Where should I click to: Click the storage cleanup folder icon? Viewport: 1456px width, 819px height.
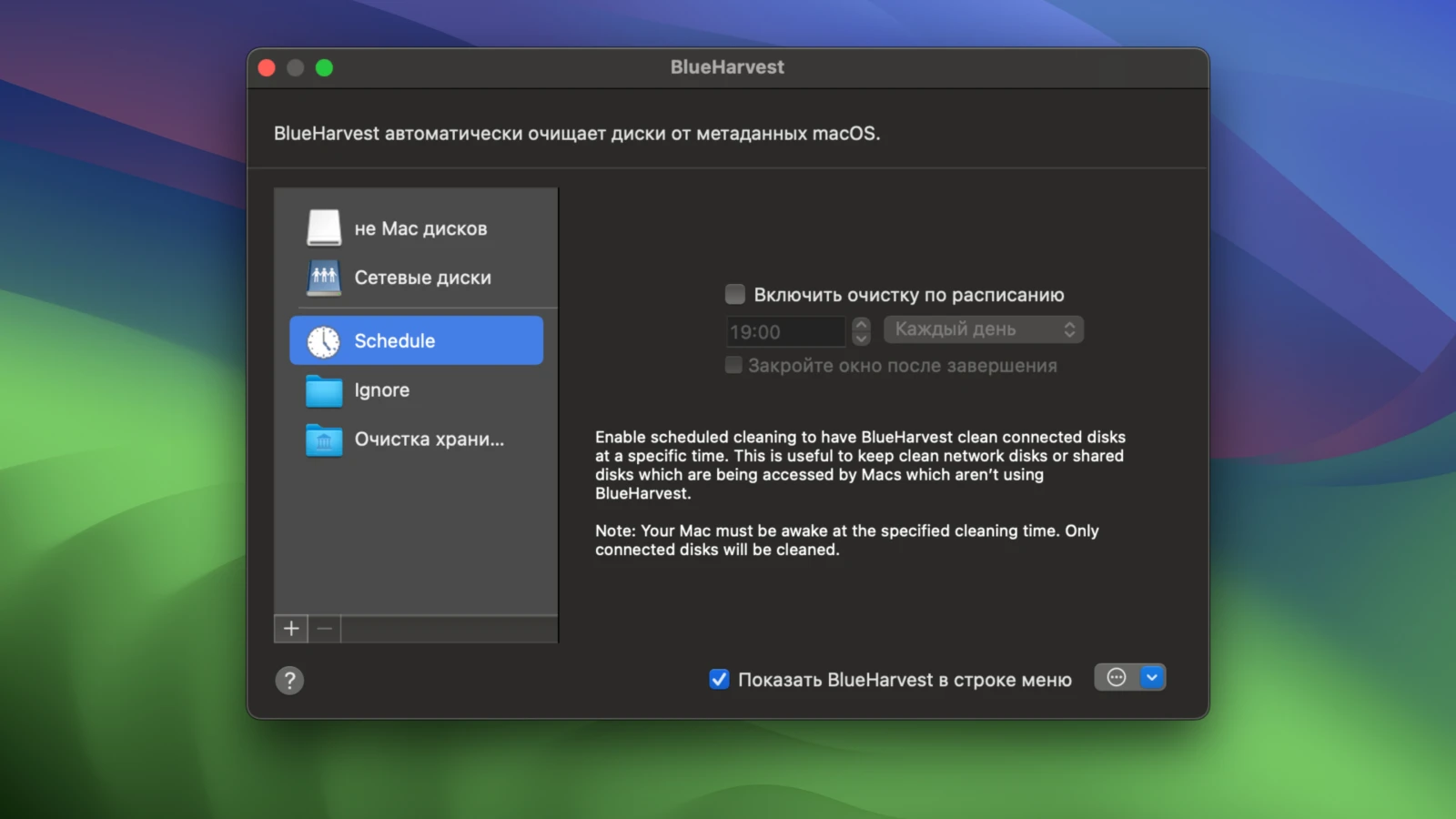click(324, 440)
